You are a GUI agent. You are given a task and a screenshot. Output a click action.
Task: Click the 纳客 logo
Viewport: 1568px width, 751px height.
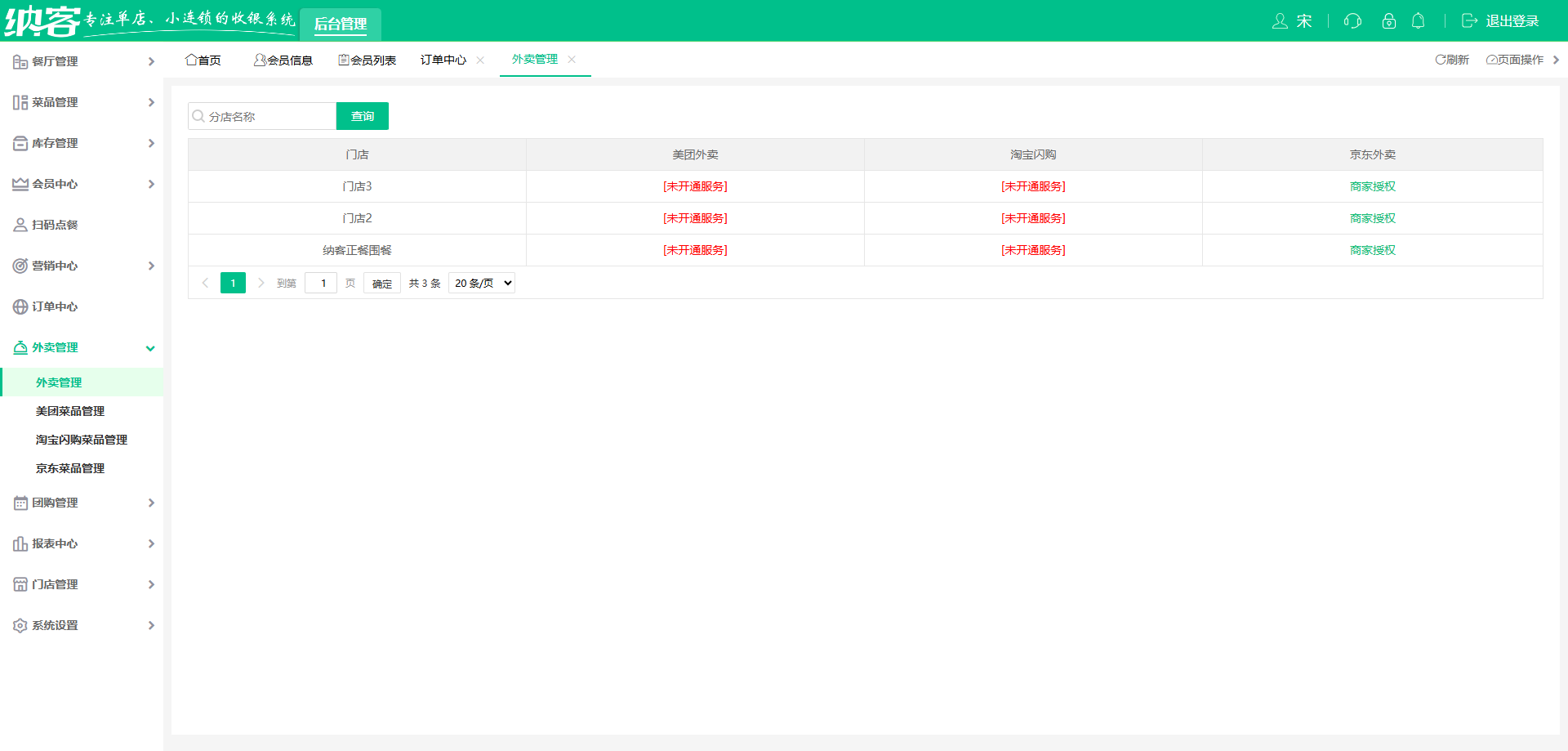coord(42,21)
